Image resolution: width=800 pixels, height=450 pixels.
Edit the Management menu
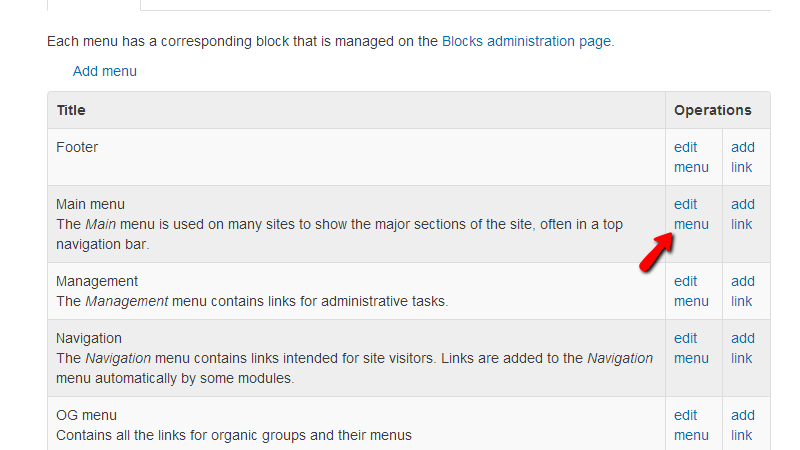[x=690, y=291]
